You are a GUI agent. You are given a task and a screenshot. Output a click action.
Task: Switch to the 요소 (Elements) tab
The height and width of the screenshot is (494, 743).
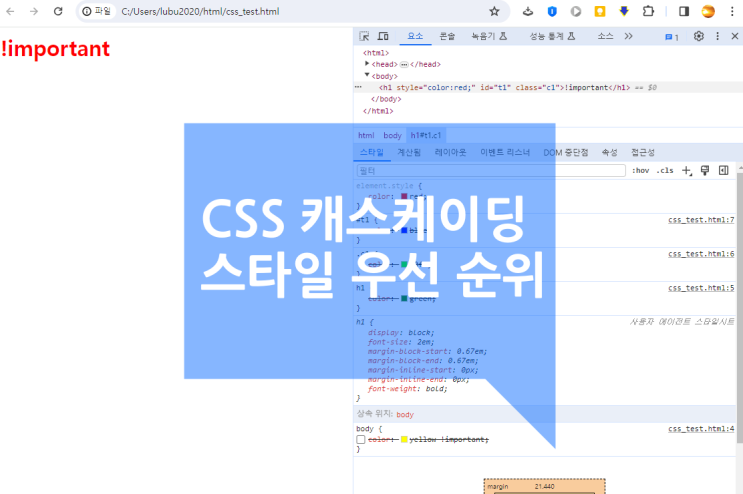415,36
